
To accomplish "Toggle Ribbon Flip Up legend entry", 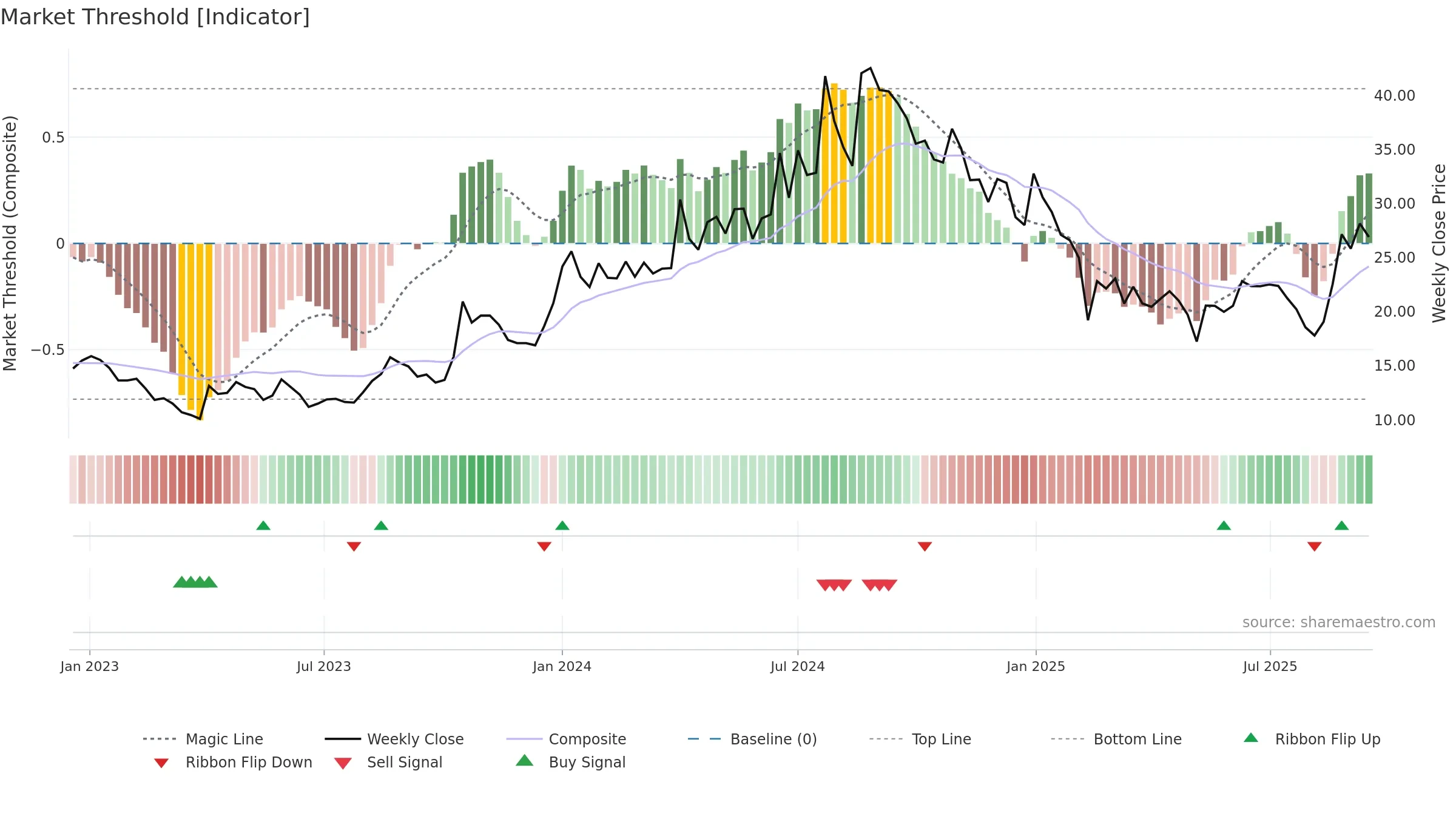I will pos(1312,739).
